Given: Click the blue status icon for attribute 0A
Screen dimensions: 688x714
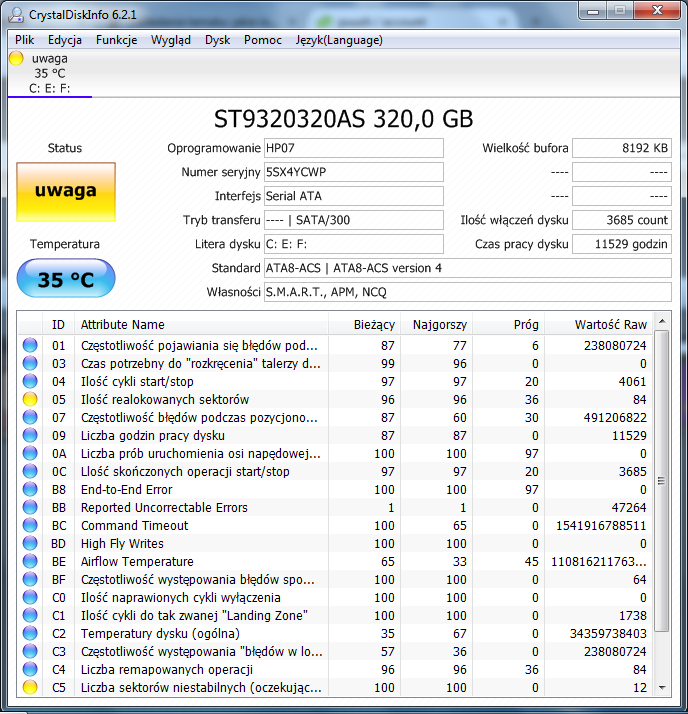Looking at the screenshot, I should point(30,453).
